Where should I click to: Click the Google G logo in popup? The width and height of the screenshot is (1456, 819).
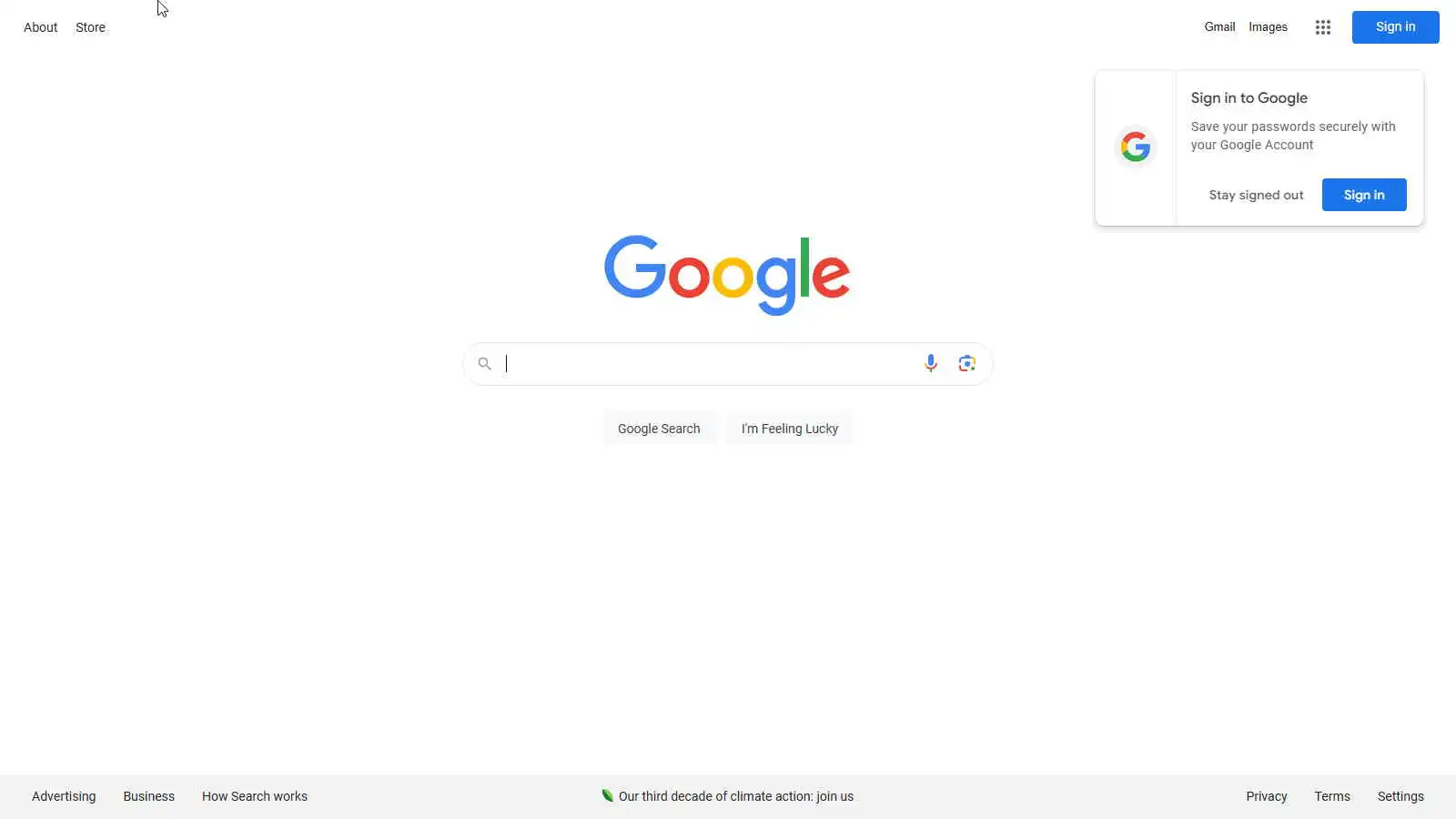pos(1135,147)
